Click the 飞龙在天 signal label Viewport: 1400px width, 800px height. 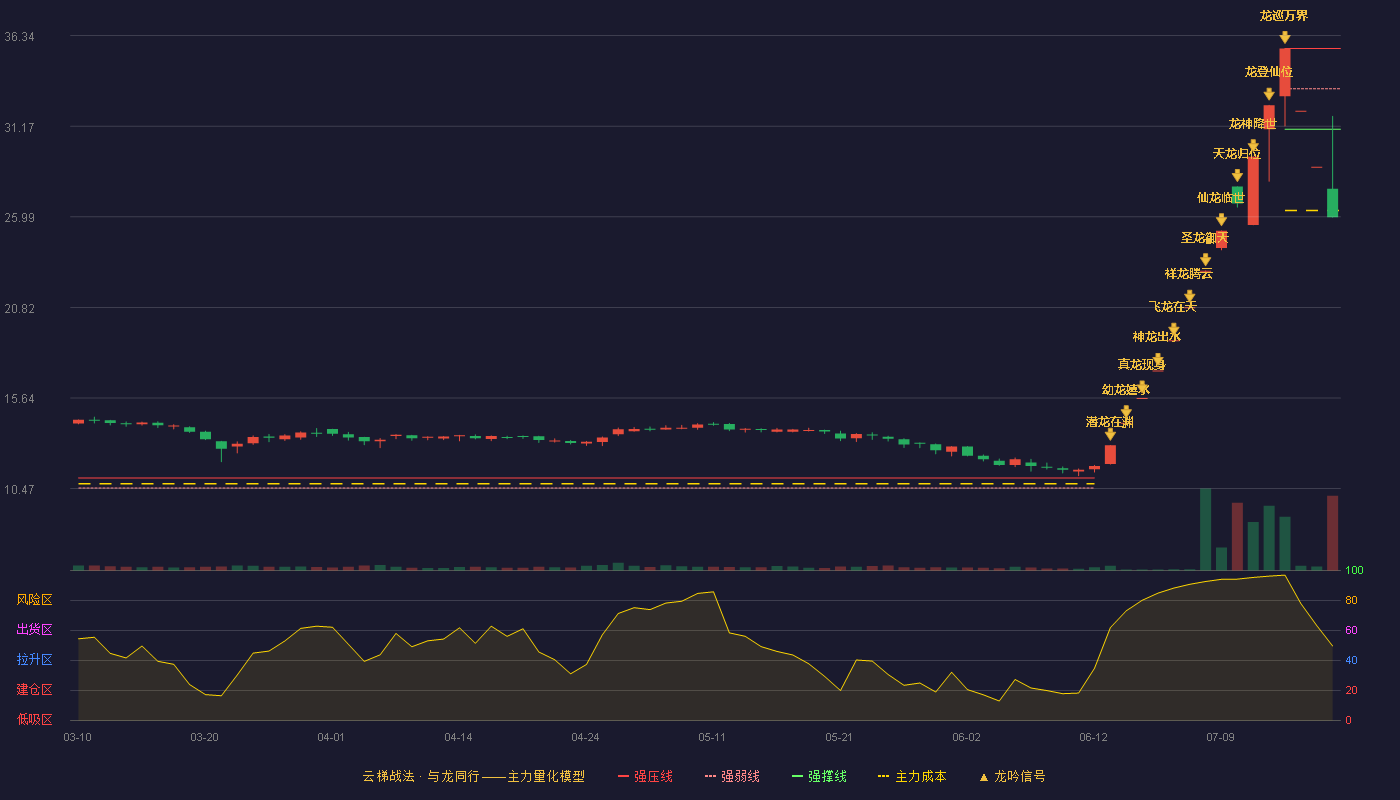[x=1173, y=306]
